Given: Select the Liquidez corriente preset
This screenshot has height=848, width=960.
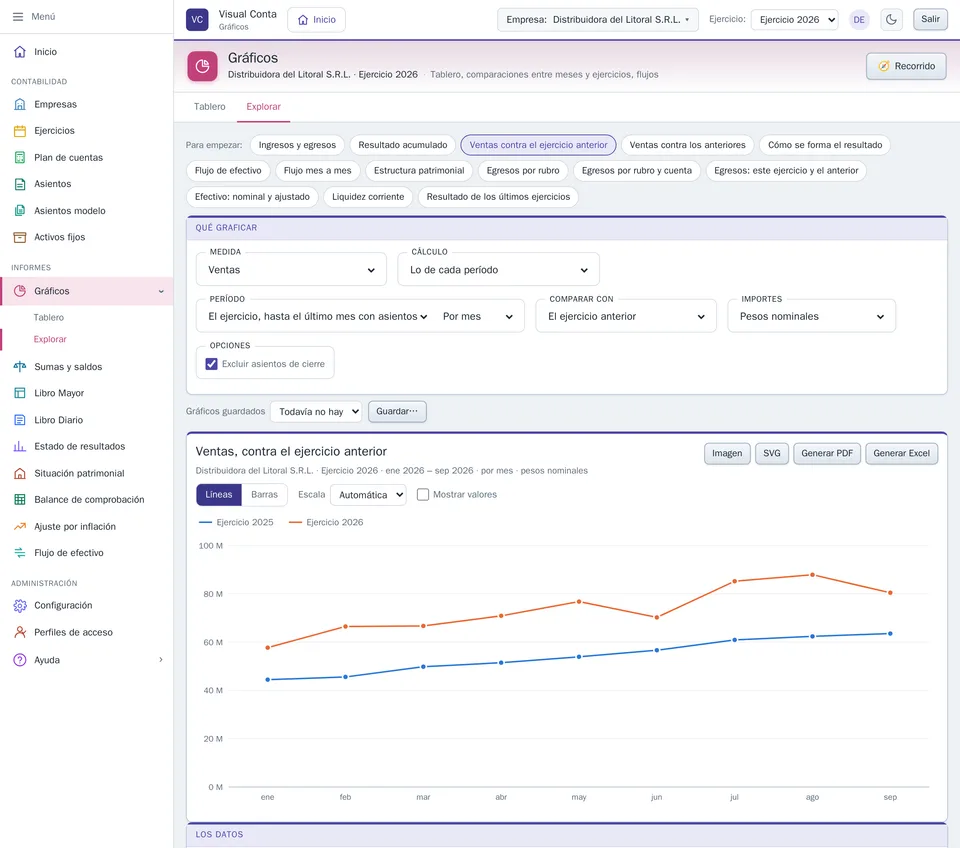Looking at the screenshot, I should [368, 197].
